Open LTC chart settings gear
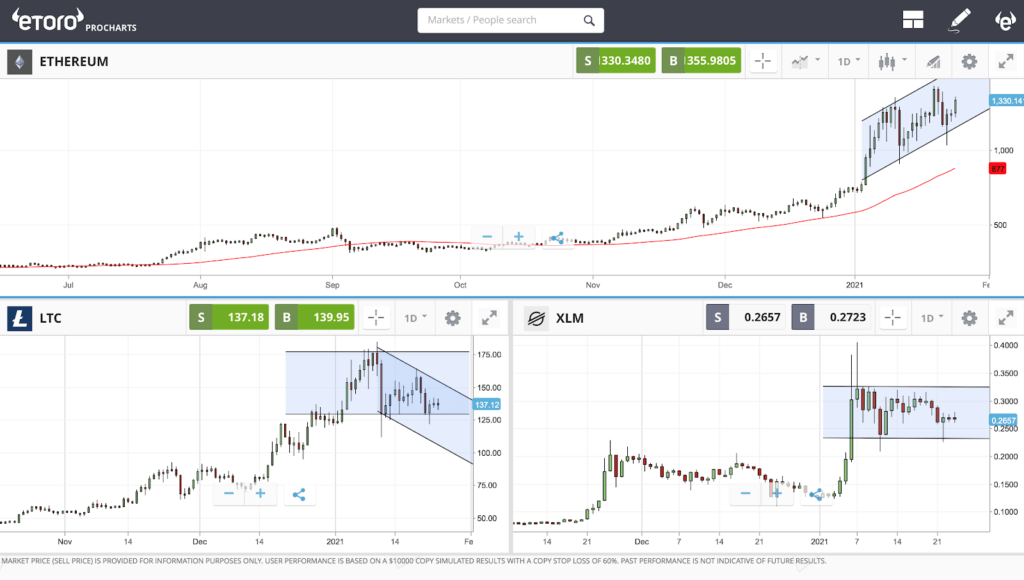This screenshot has width=1024, height=580. pos(453,318)
